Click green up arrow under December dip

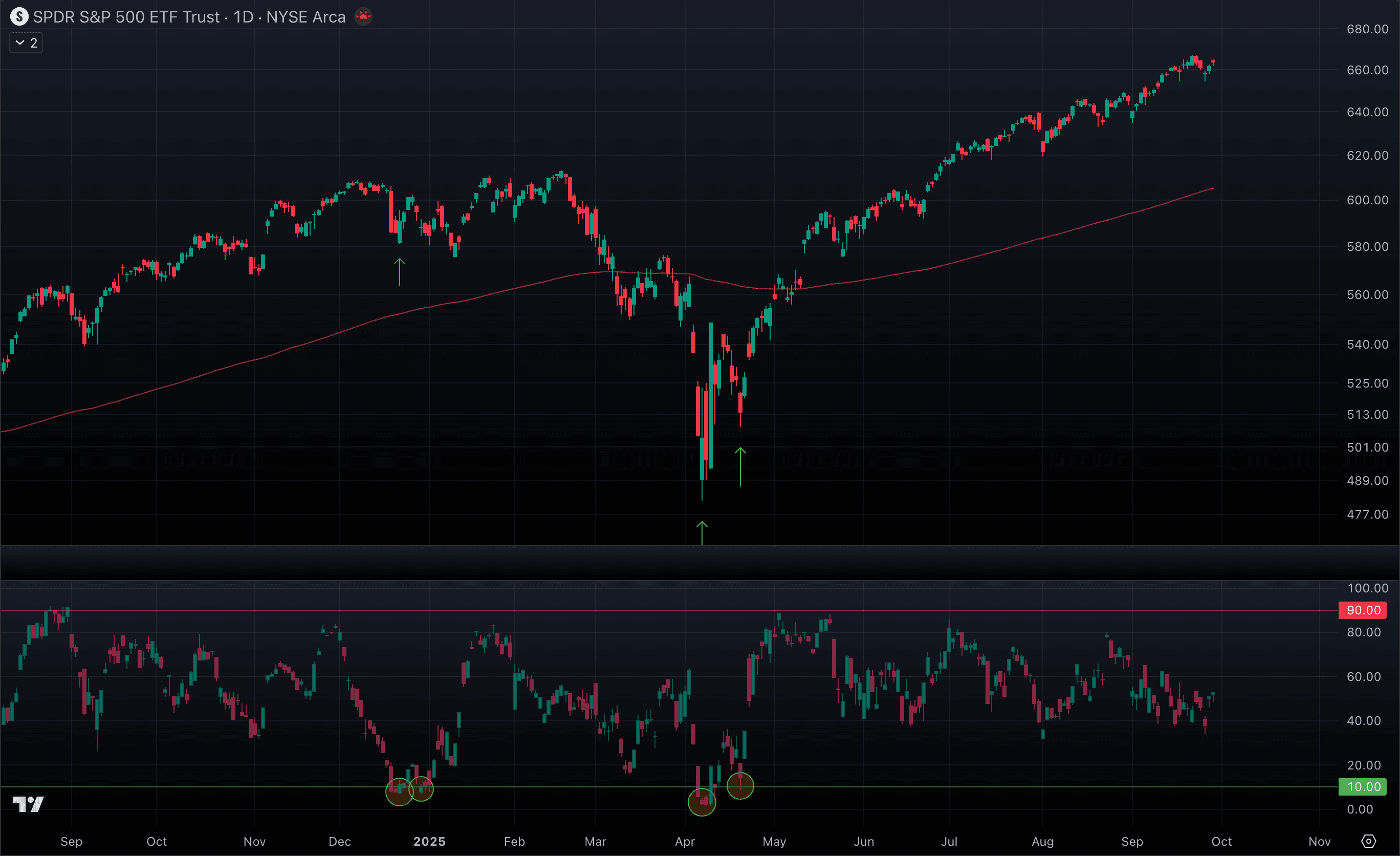coord(400,271)
